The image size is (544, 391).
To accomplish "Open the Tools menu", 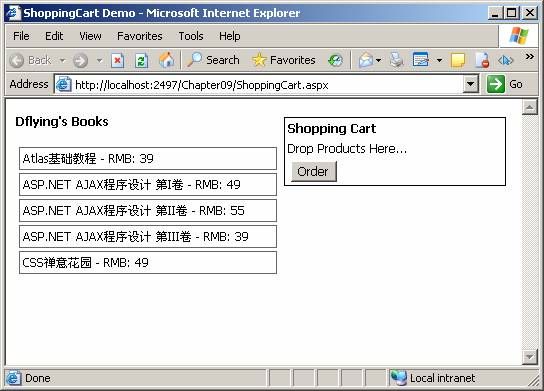I will click(x=191, y=36).
